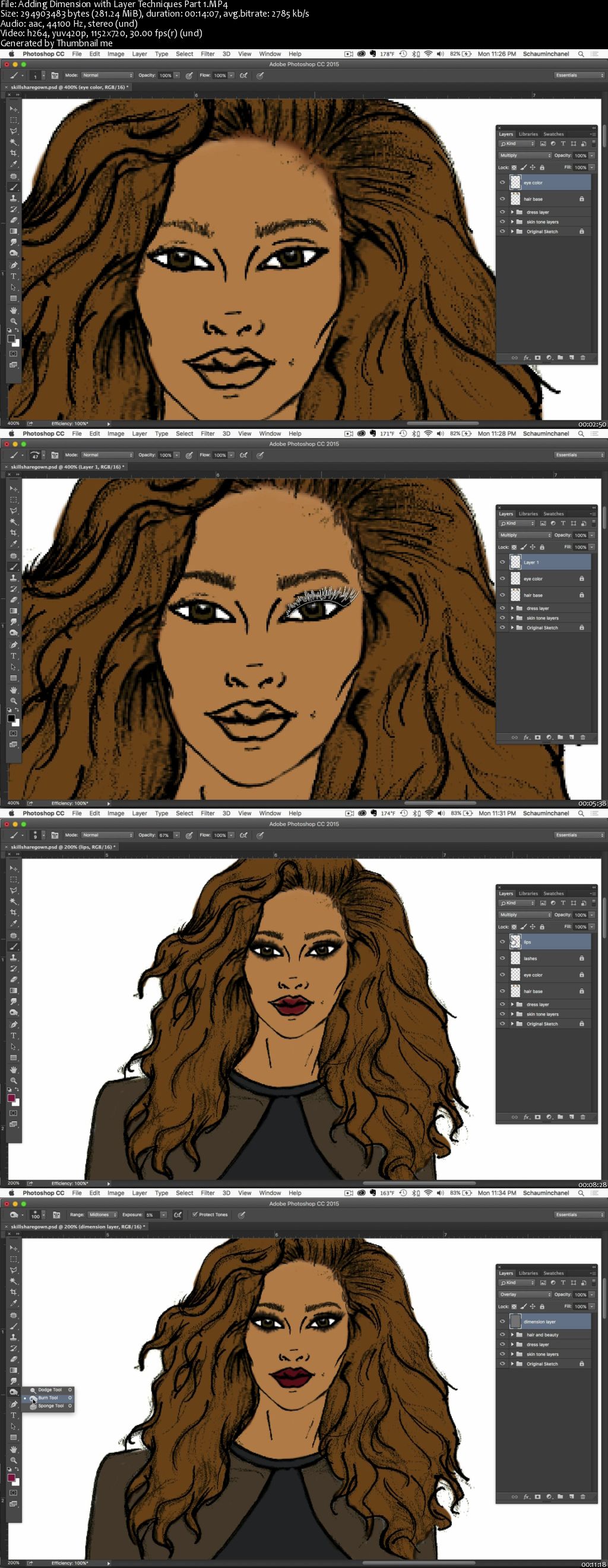Click lock-all padlock in 11:26 PM Lock row

(541, 167)
